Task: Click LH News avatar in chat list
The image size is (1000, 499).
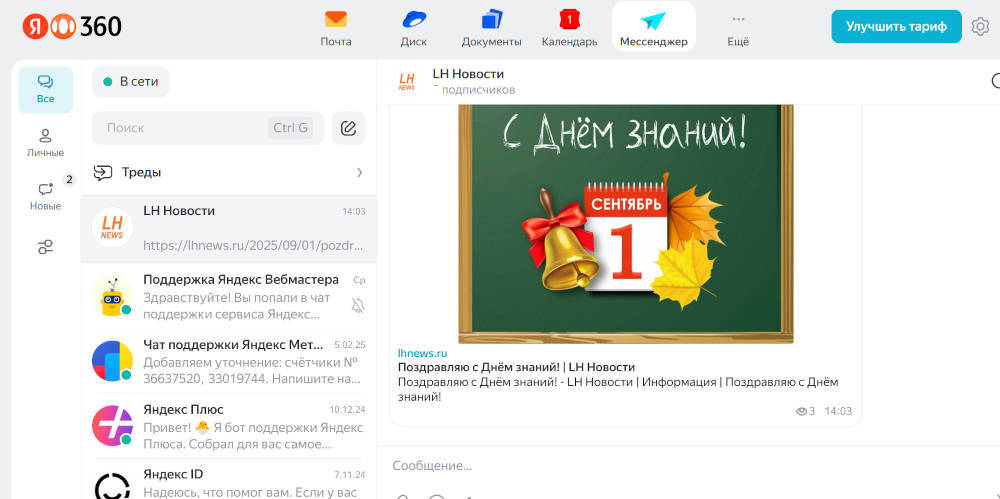Action: click(112, 227)
